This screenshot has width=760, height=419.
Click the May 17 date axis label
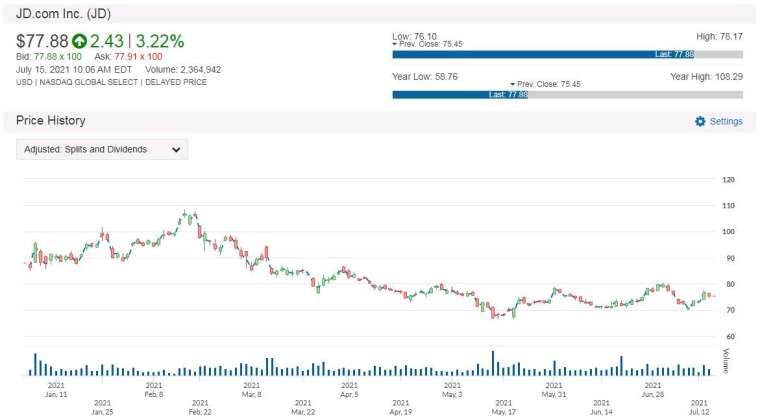[504, 407]
